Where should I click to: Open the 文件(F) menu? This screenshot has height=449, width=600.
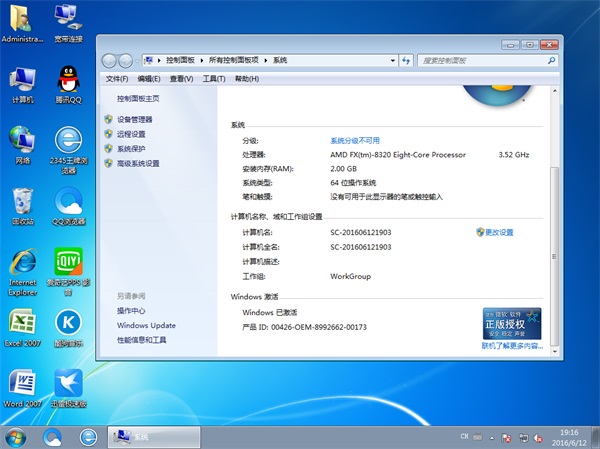117,78
